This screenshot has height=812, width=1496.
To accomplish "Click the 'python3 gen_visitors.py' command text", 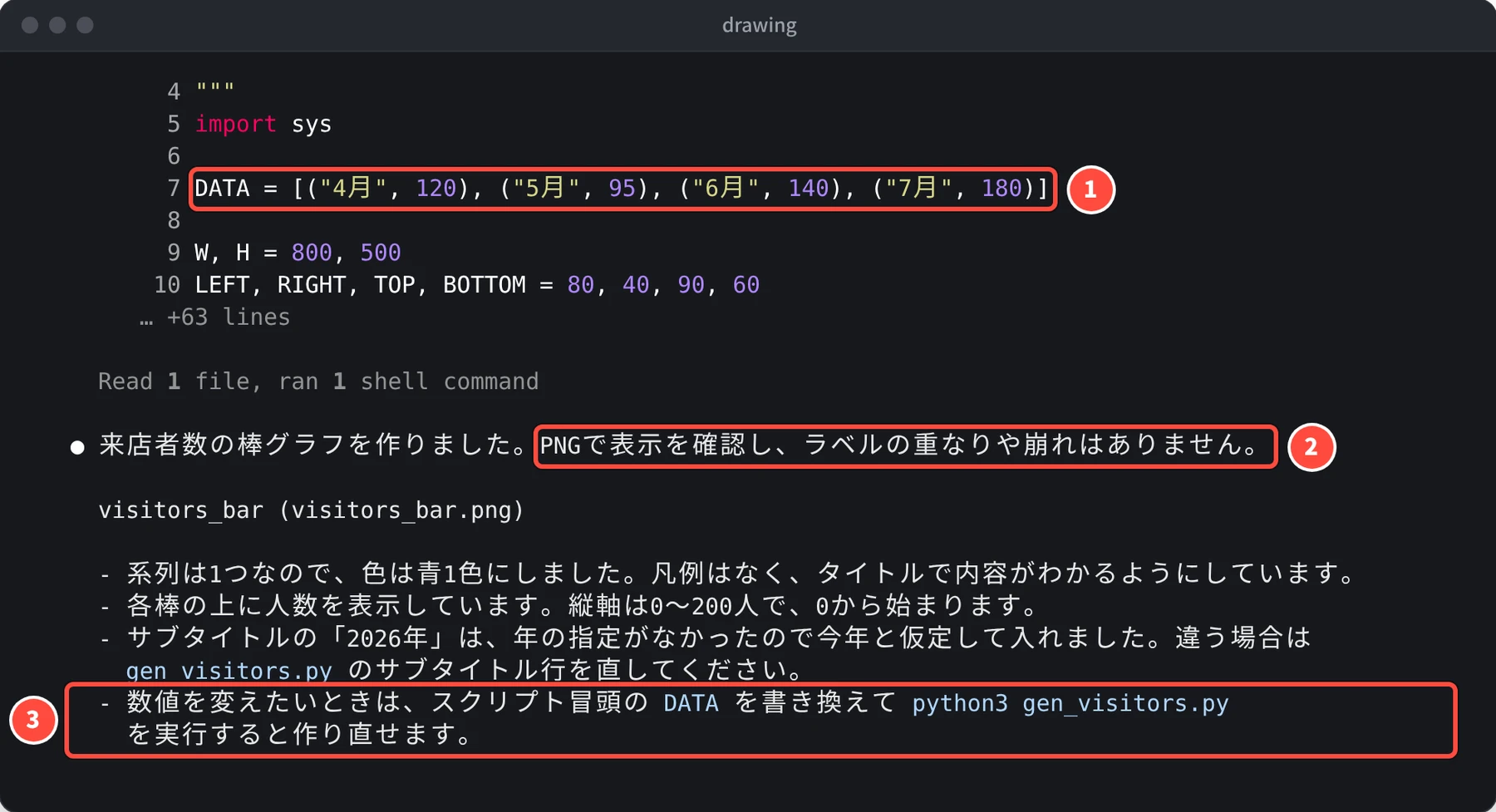I will click(x=1070, y=703).
